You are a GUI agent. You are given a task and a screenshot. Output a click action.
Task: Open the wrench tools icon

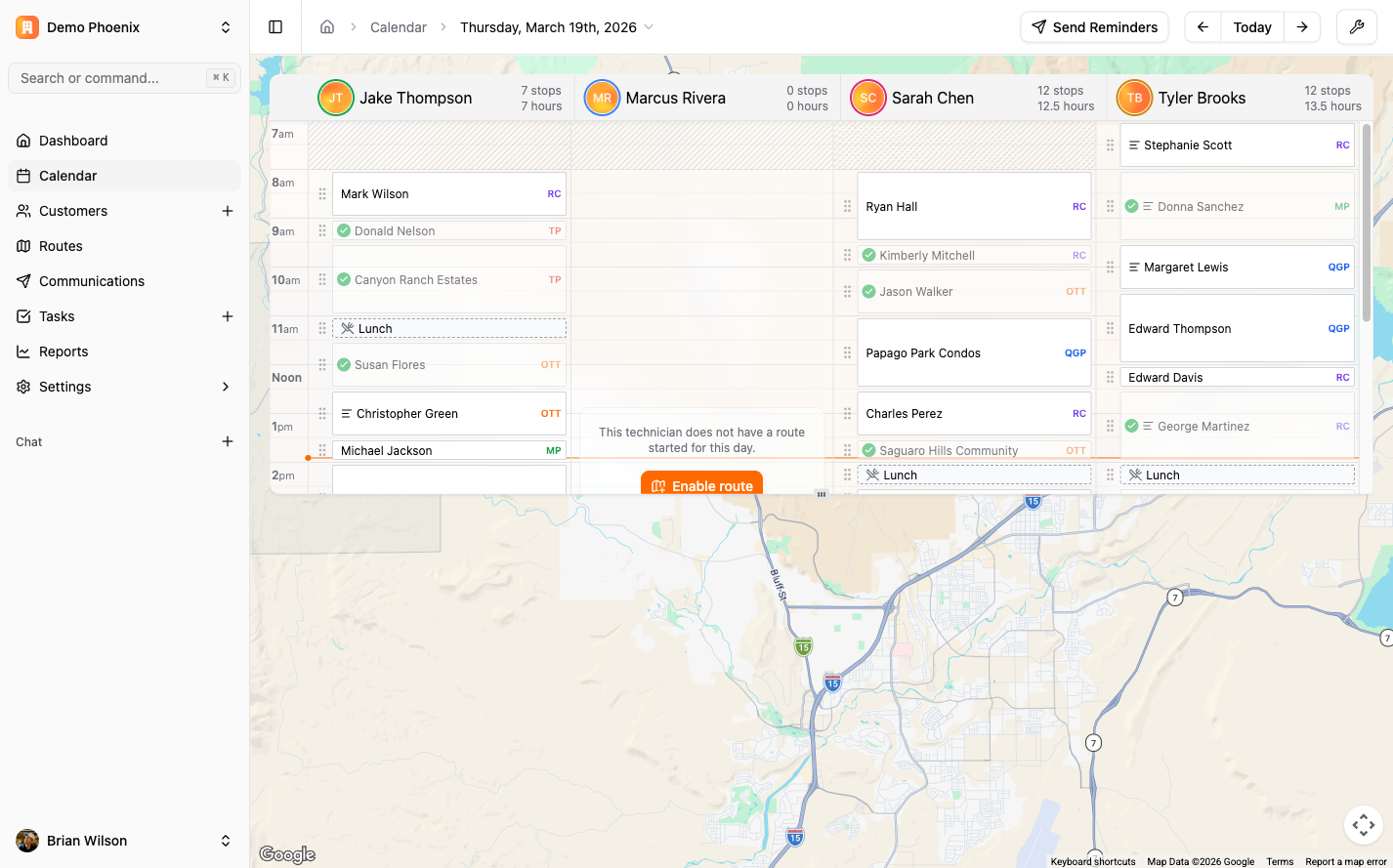1356,27
